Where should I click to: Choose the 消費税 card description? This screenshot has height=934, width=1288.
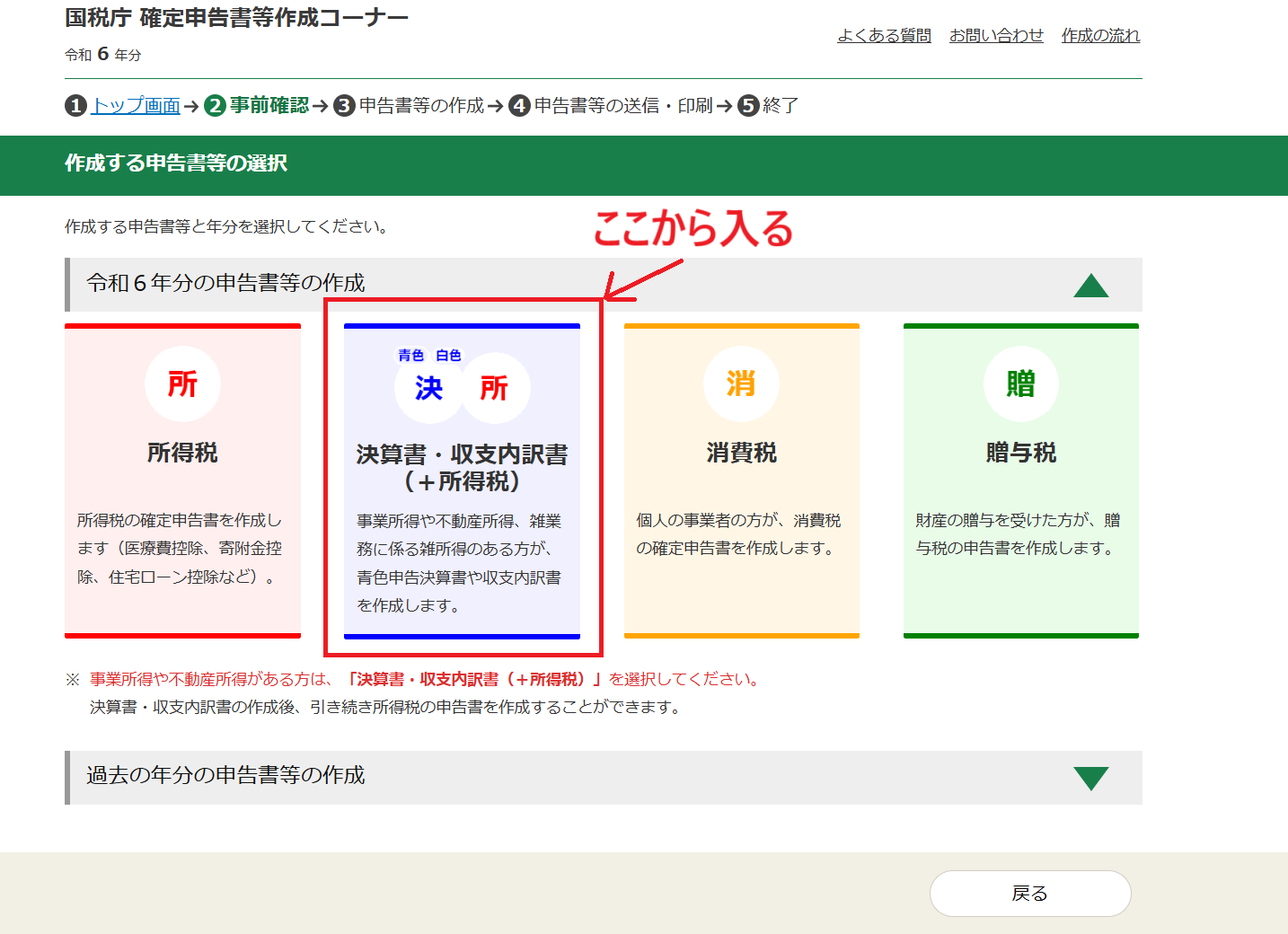(738, 534)
